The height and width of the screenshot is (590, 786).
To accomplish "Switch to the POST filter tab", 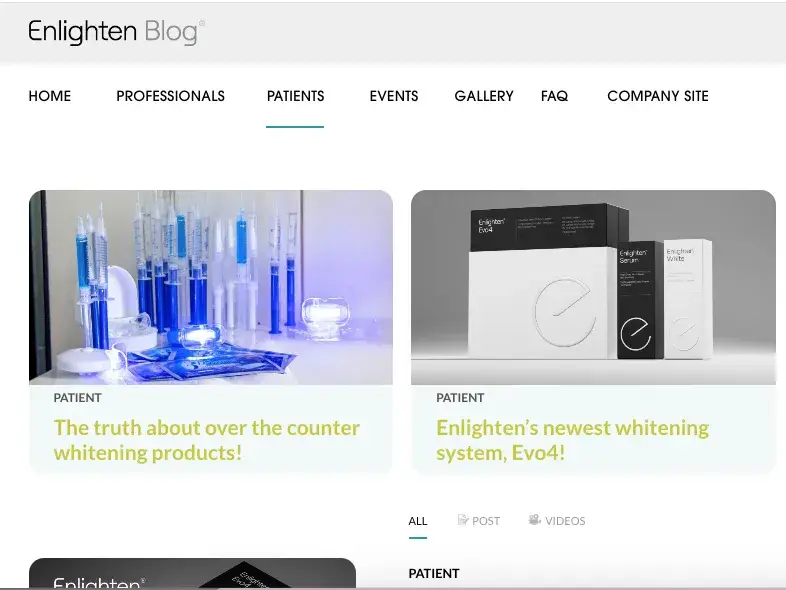I will tap(479, 521).
